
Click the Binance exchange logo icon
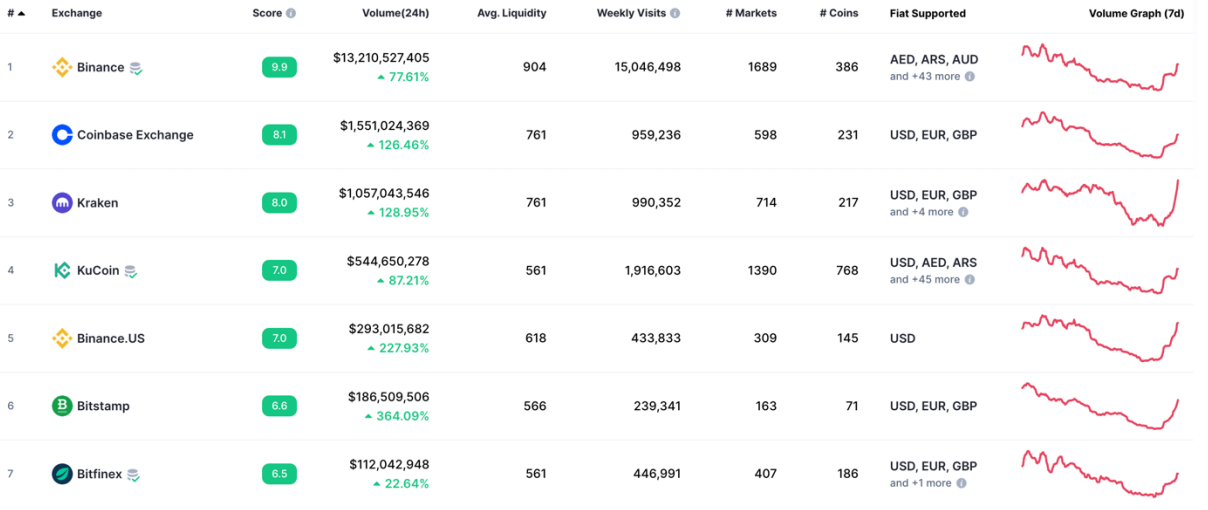[x=62, y=67]
